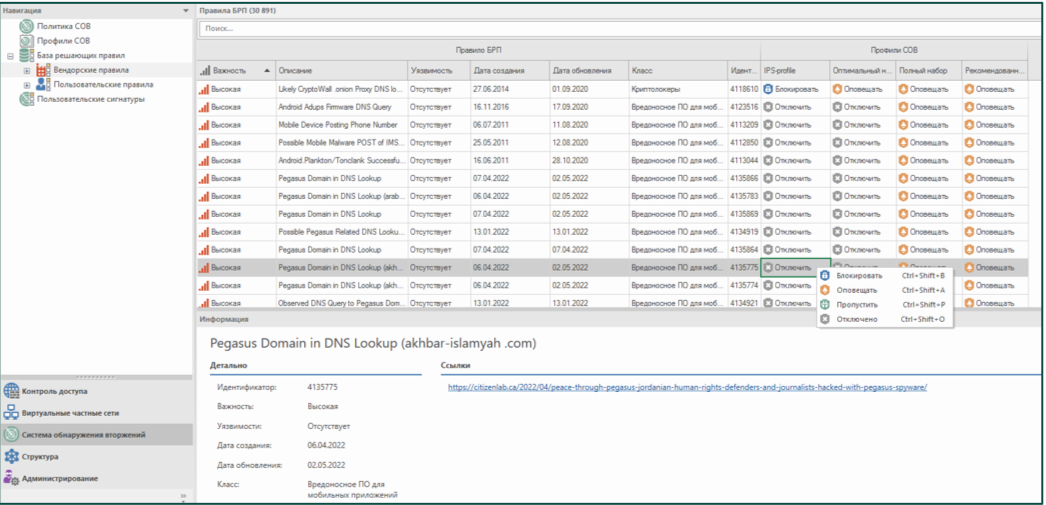
Task: Click the Структура gear icon
Action: (11, 457)
